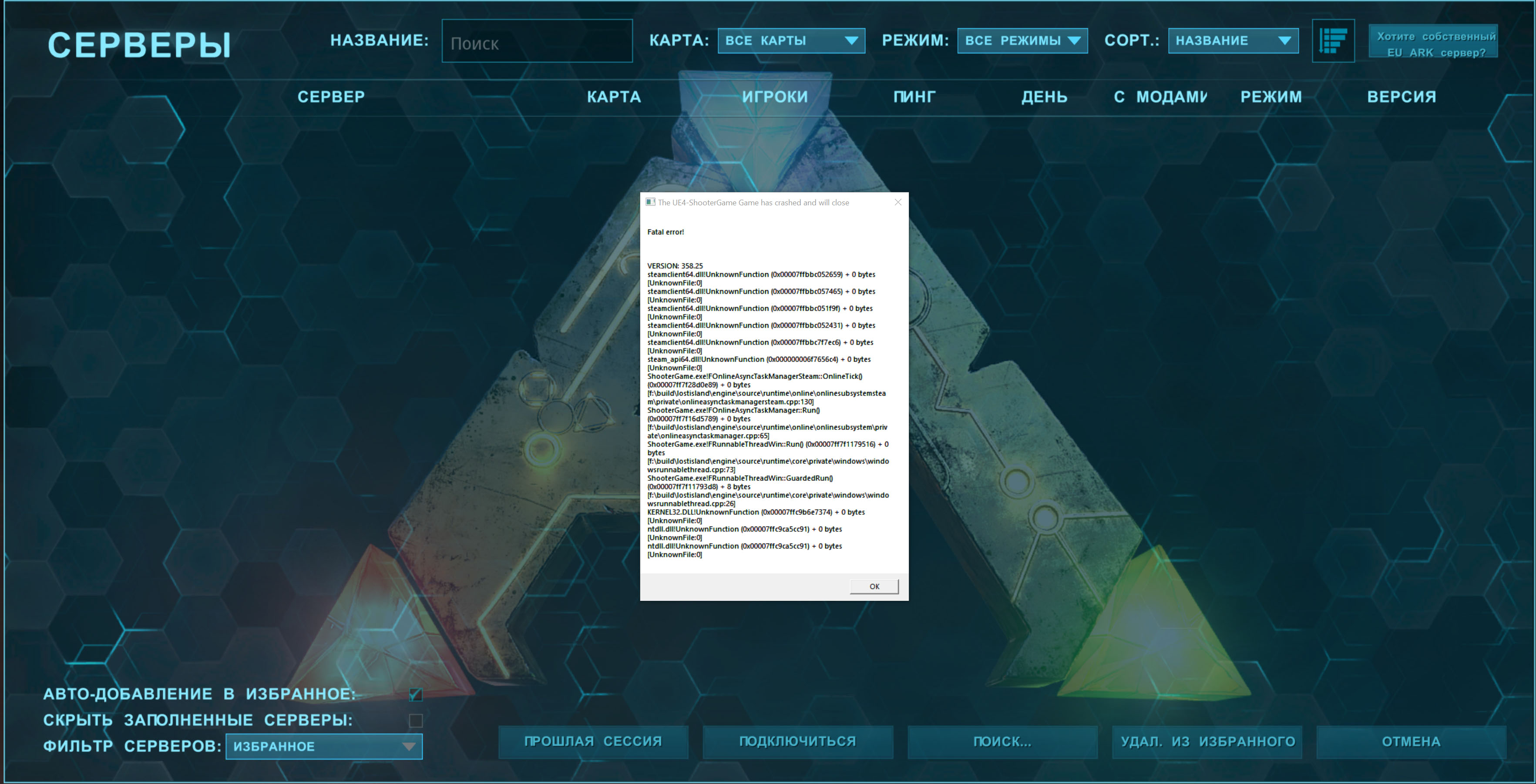Viewport: 1536px width, 784px height.
Task: Open the ИЗБРАННОЕ server filter dropdown
Action: pos(324,746)
